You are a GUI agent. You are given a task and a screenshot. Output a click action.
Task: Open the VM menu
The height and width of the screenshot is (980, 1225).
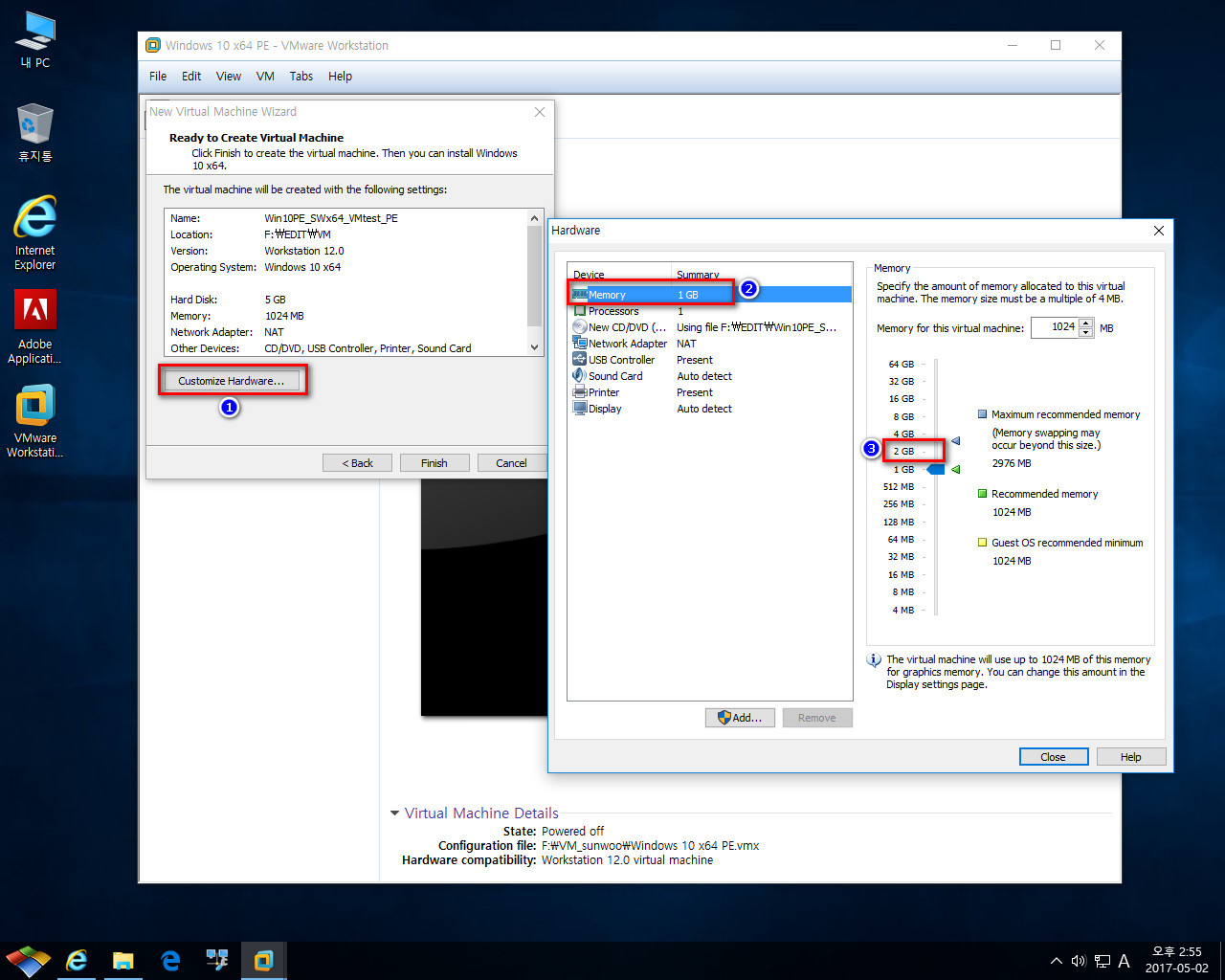click(x=265, y=77)
